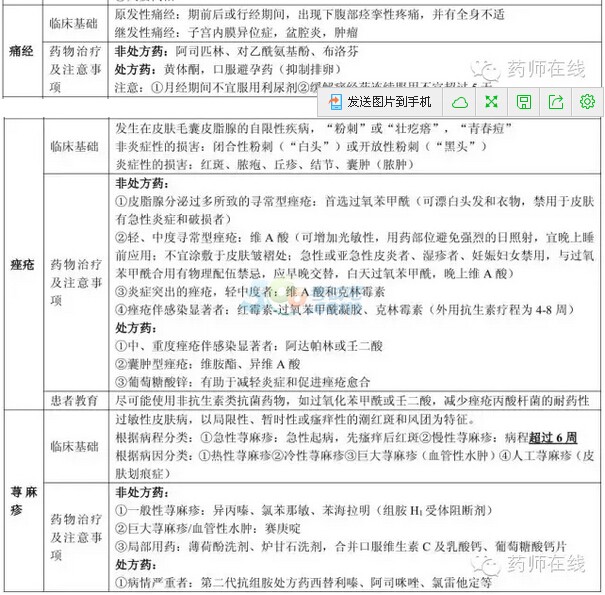Click the 临床基础 cell in the 荨麻疹 section
605x595 pixels.
tap(75, 446)
